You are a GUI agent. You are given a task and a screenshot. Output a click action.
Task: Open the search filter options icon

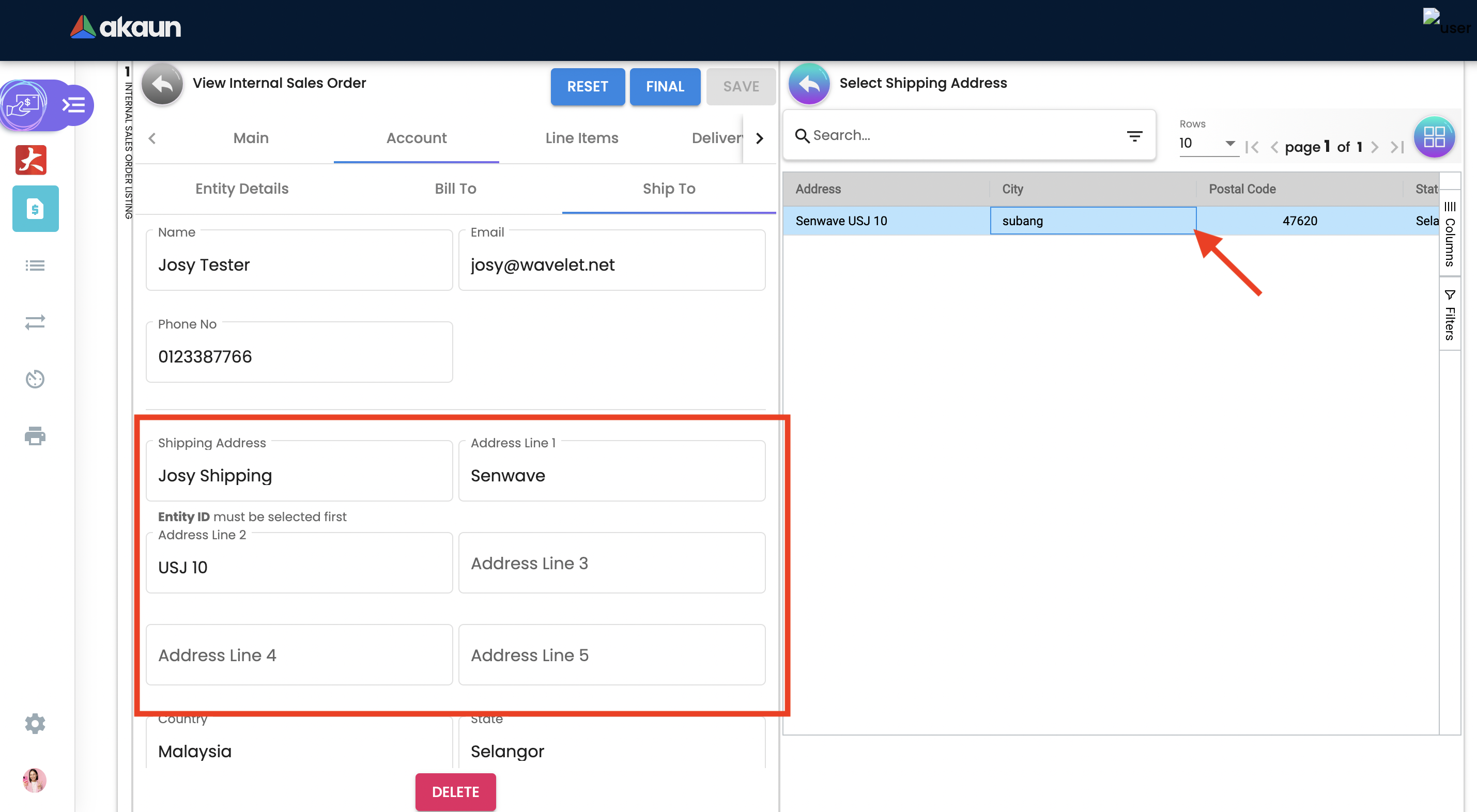pyautogui.click(x=1134, y=136)
